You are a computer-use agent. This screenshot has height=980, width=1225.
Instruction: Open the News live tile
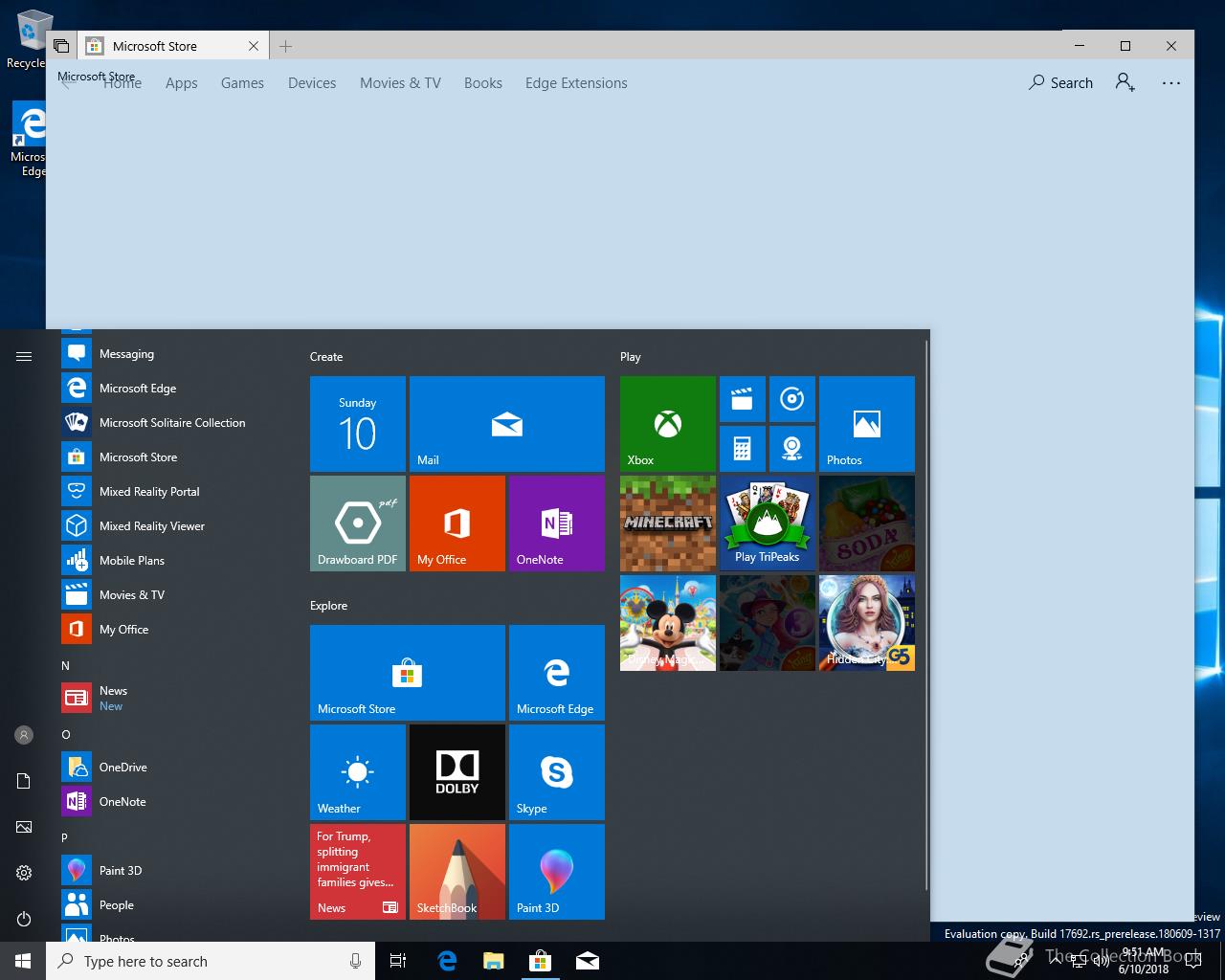[x=358, y=871]
